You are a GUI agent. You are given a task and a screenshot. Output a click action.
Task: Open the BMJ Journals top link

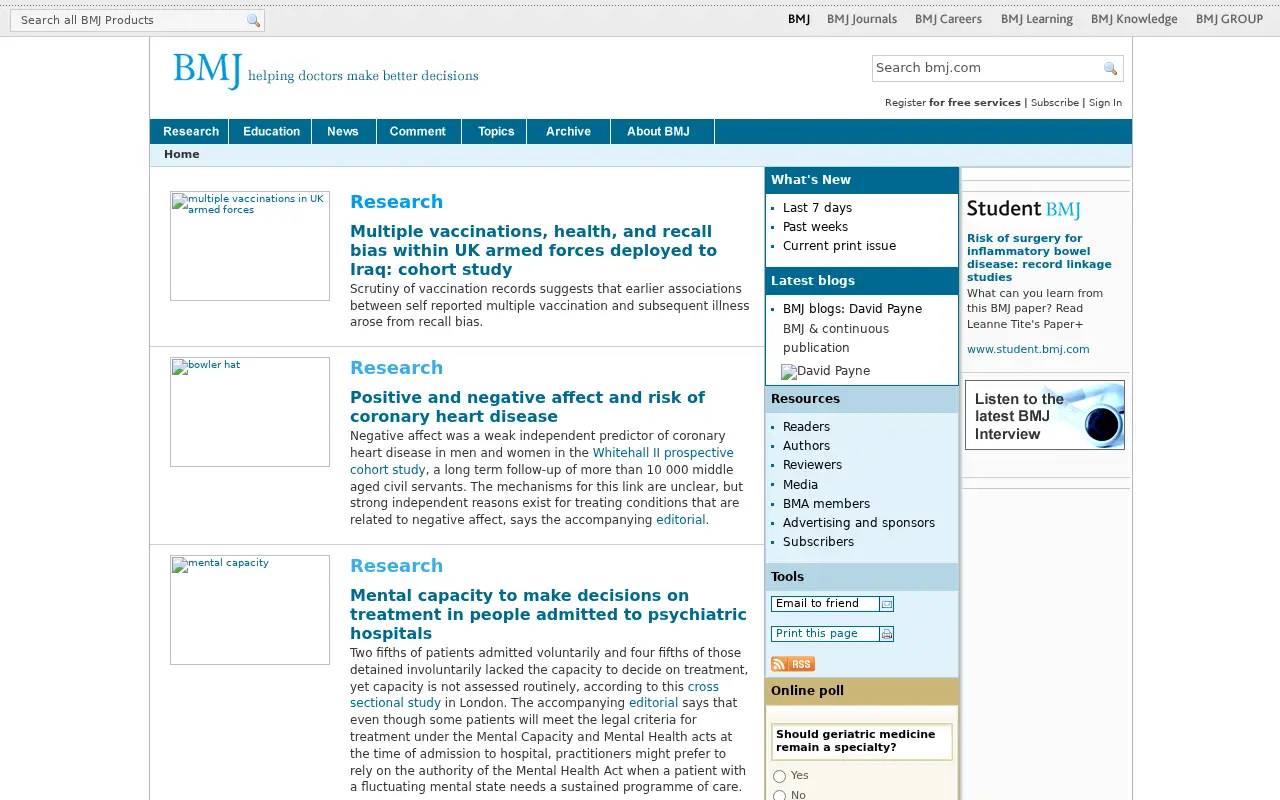(862, 19)
